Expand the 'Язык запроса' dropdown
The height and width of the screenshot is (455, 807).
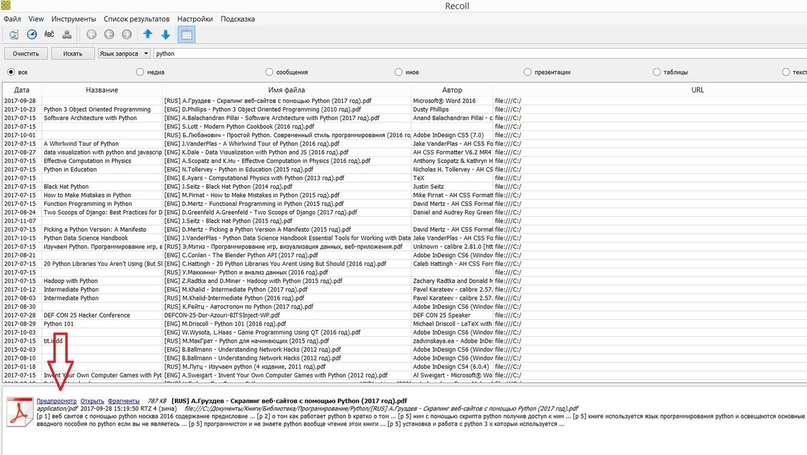coord(123,53)
